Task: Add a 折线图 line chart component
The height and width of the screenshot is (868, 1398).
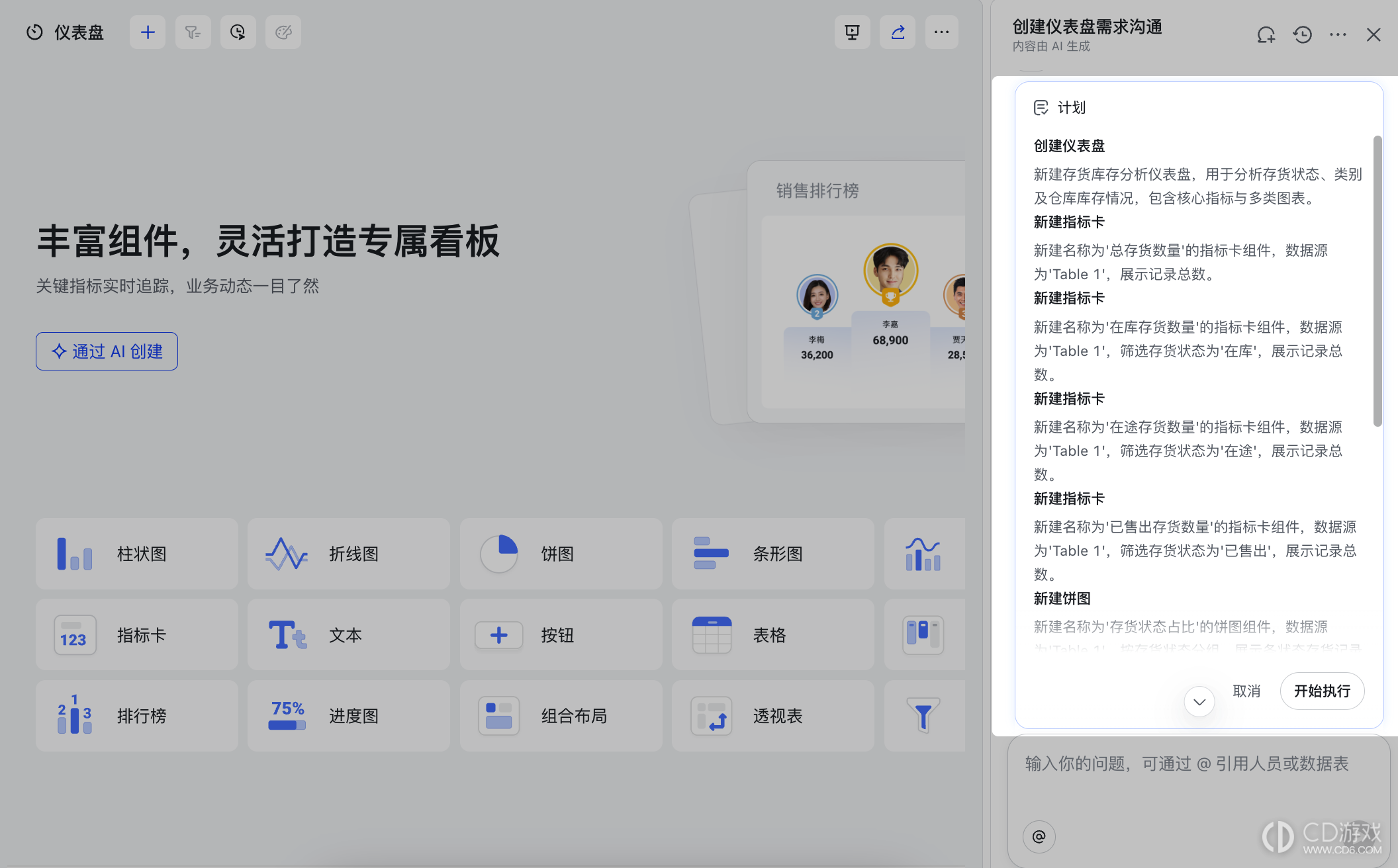Action: click(x=349, y=554)
